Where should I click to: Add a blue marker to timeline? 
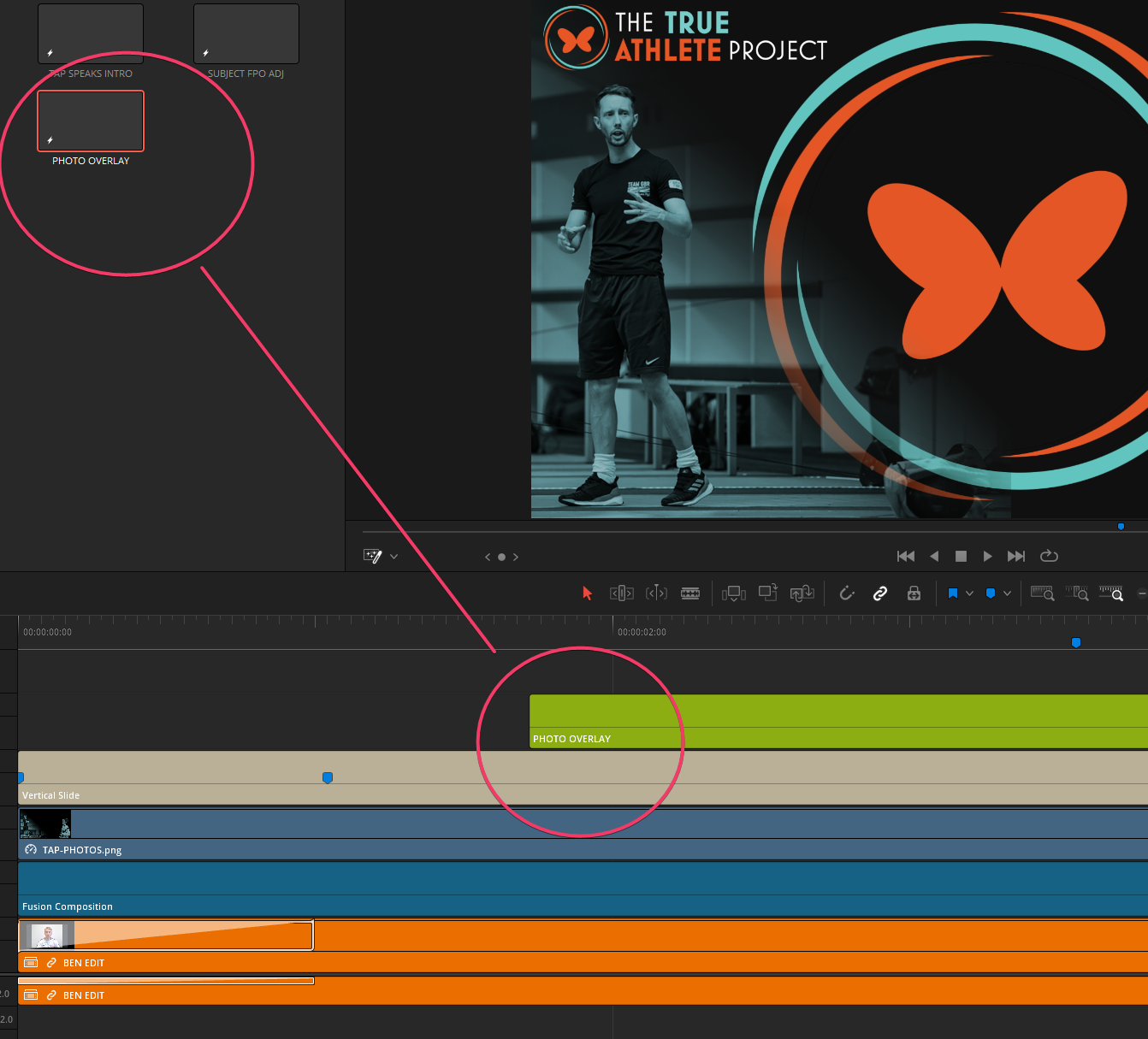(991, 593)
